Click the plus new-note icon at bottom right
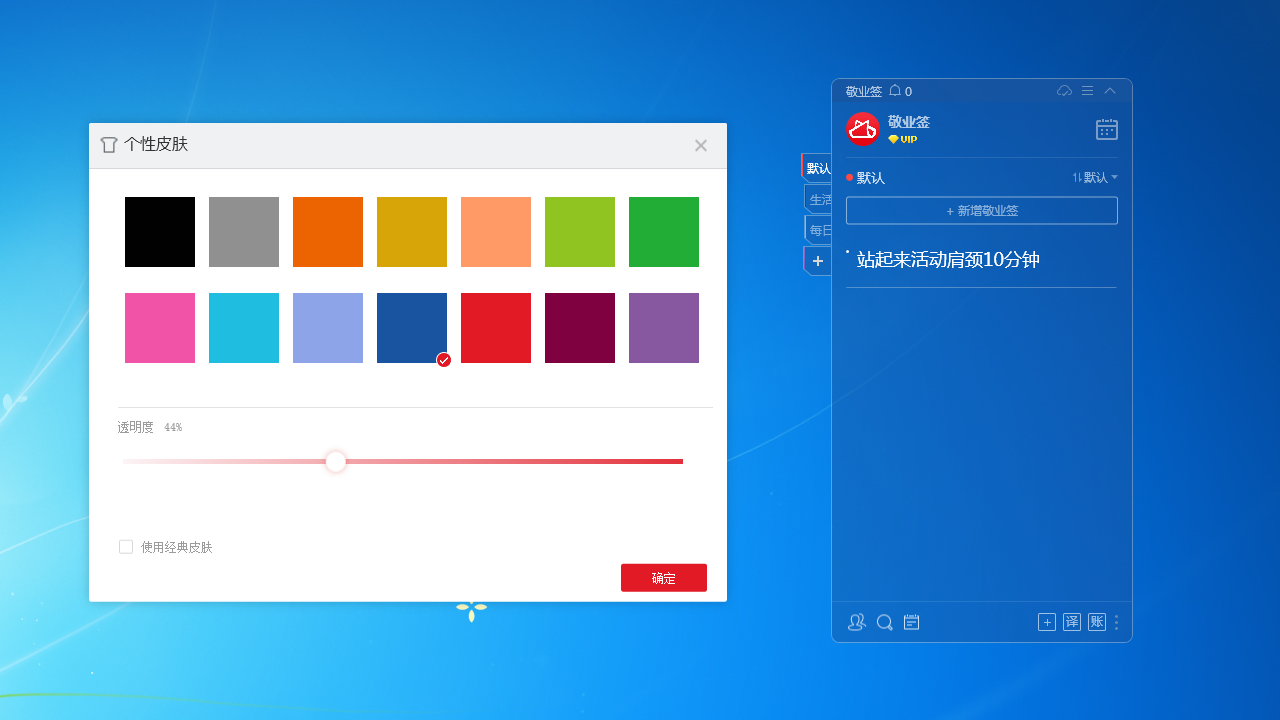The image size is (1280, 720). tap(1046, 622)
